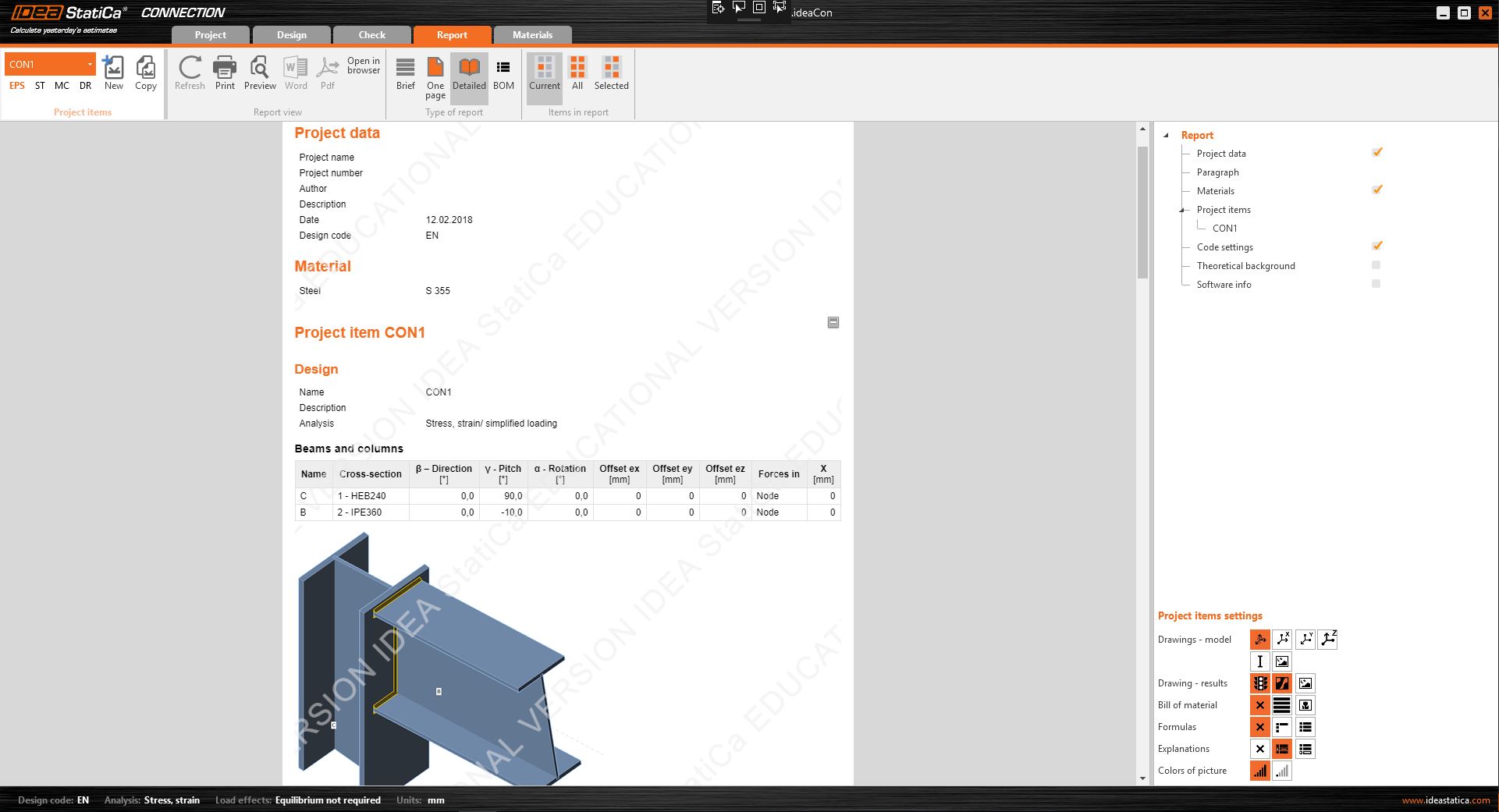Print the report
The width and height of the screenshot is (1499, 812).
(225, 73)
